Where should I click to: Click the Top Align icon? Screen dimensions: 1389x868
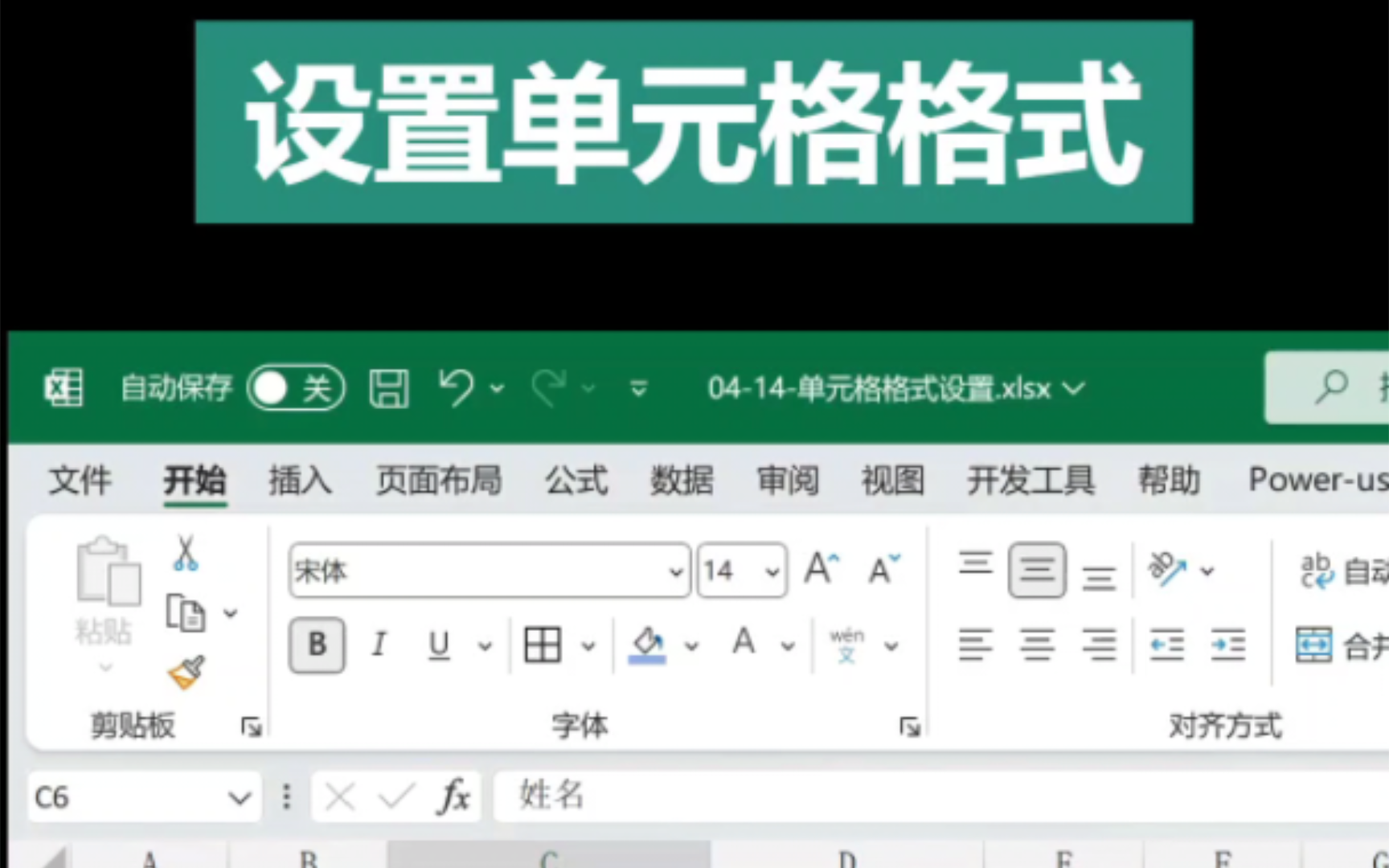[976, 564]
